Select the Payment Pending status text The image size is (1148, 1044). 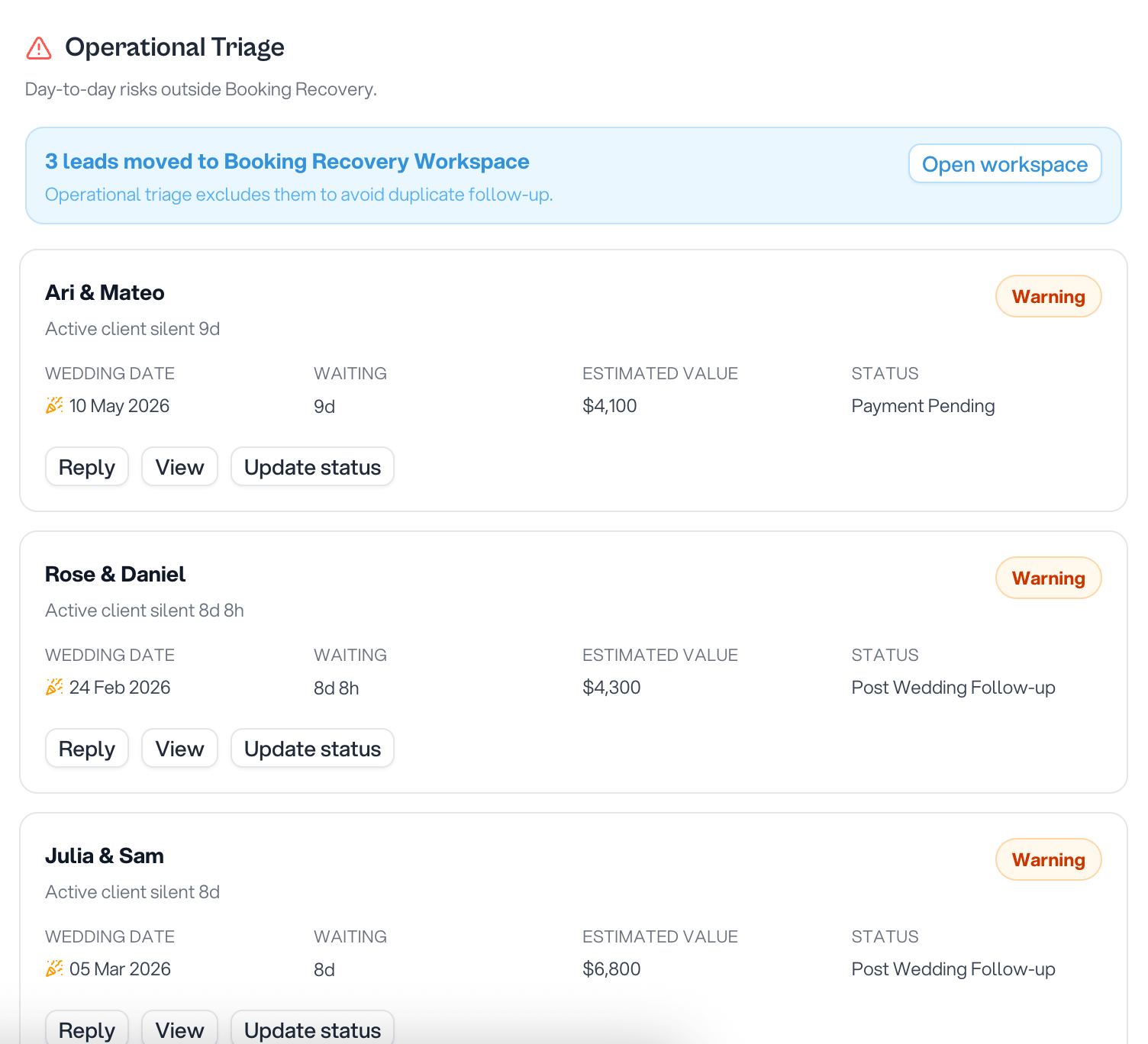tap(923, 405)
